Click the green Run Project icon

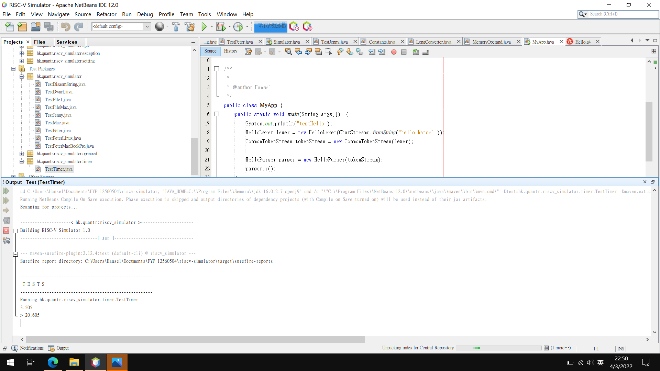pos(204,27)
